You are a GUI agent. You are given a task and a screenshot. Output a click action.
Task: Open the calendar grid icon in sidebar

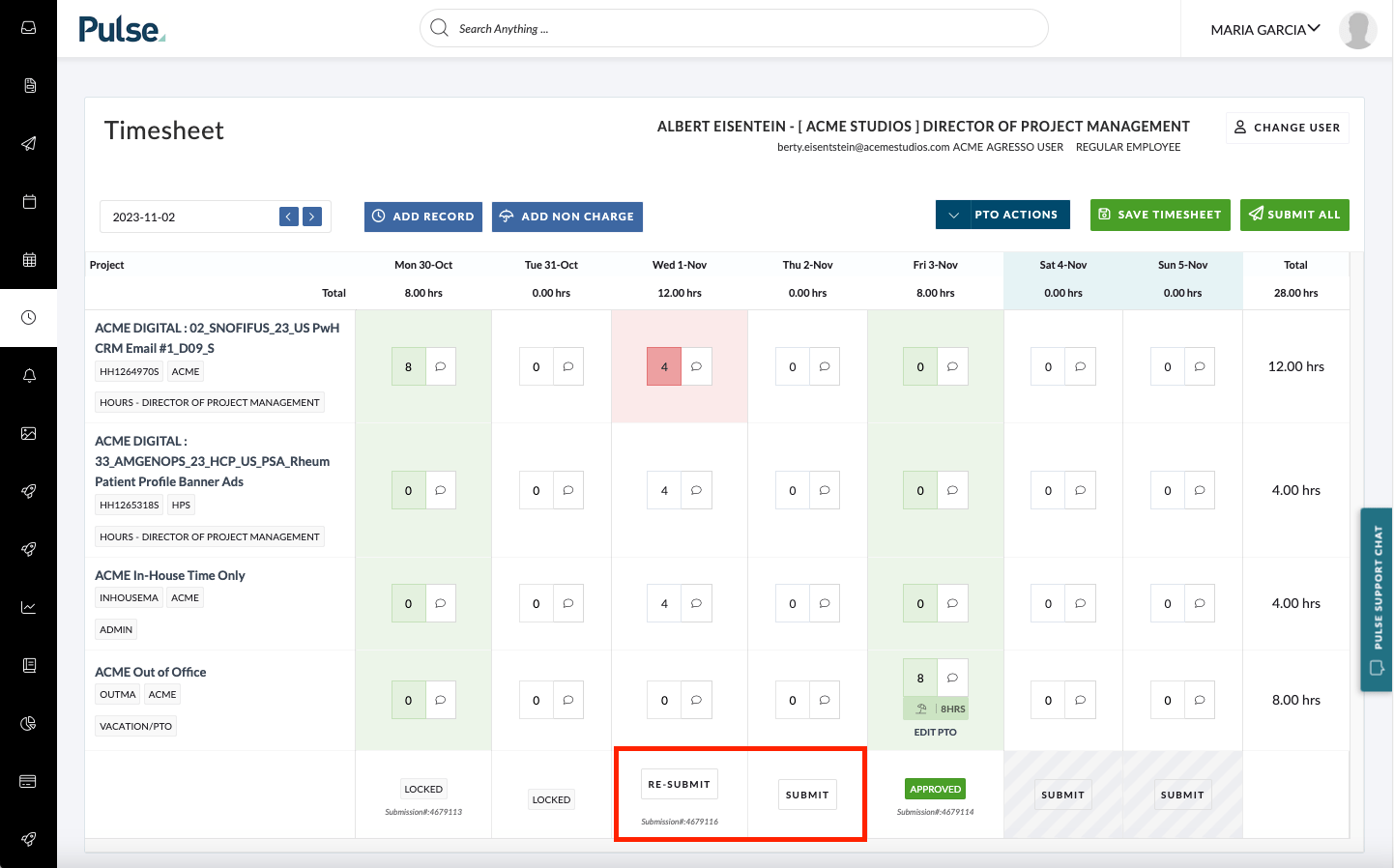(29, 260)
